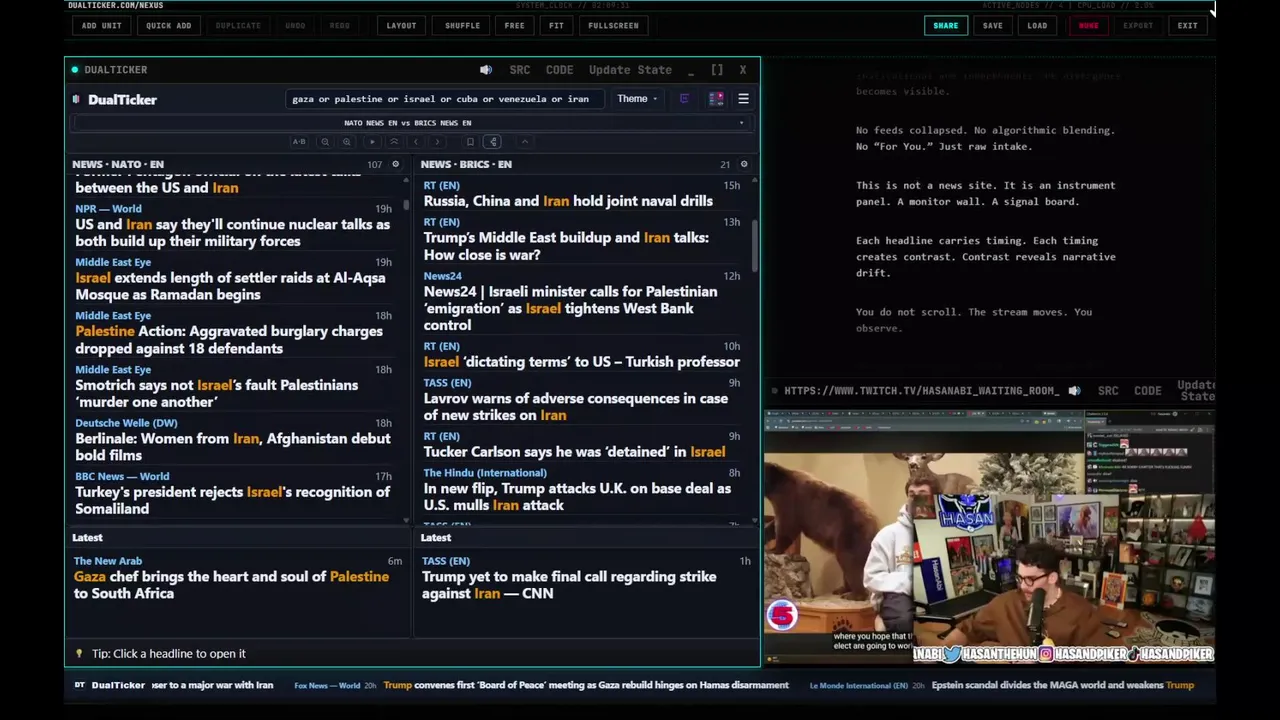Open settings gear for NATO news column
Screen dimensions: 1280x720
pyautogui.click(x=395, y=164)
